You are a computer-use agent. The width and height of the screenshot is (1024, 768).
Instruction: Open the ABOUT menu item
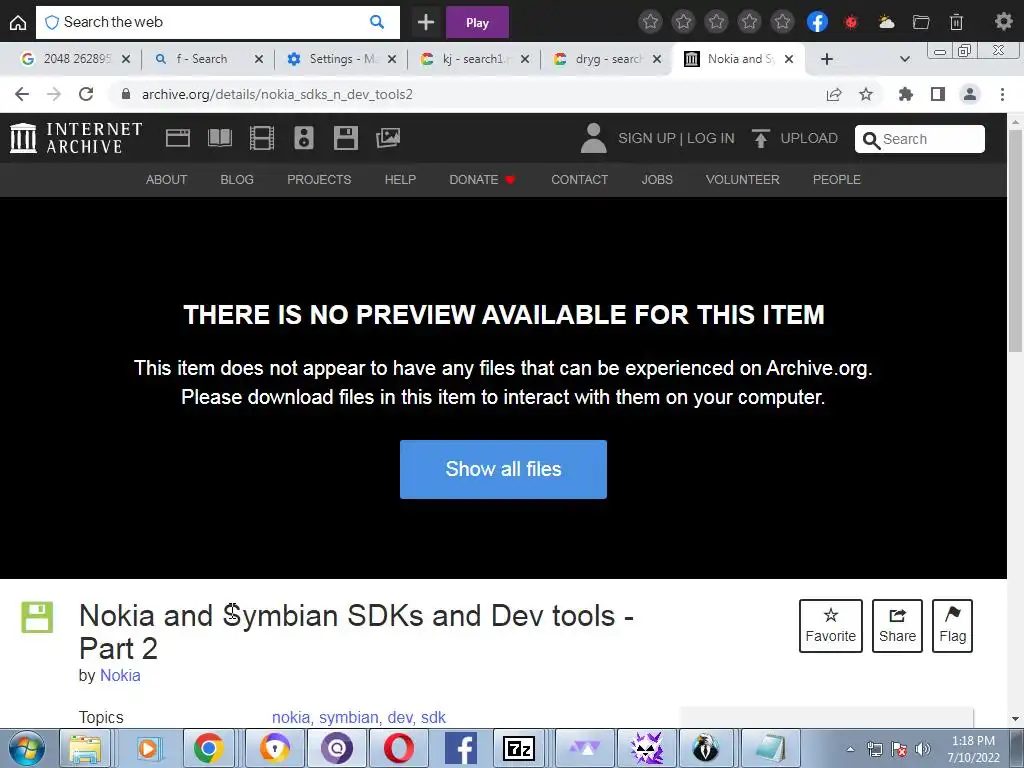pos(167,180)
